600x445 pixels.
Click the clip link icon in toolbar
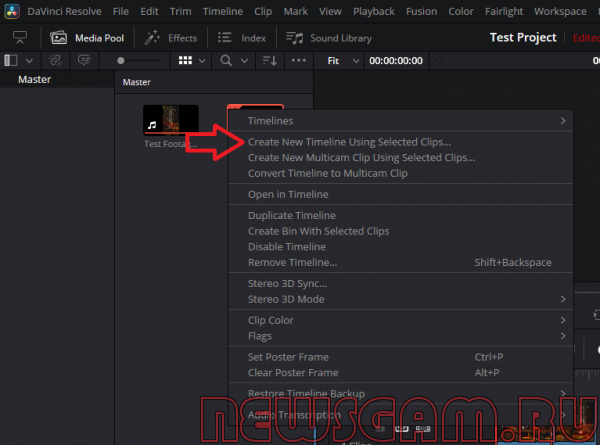pyautogui.click(x=55, y=60)
